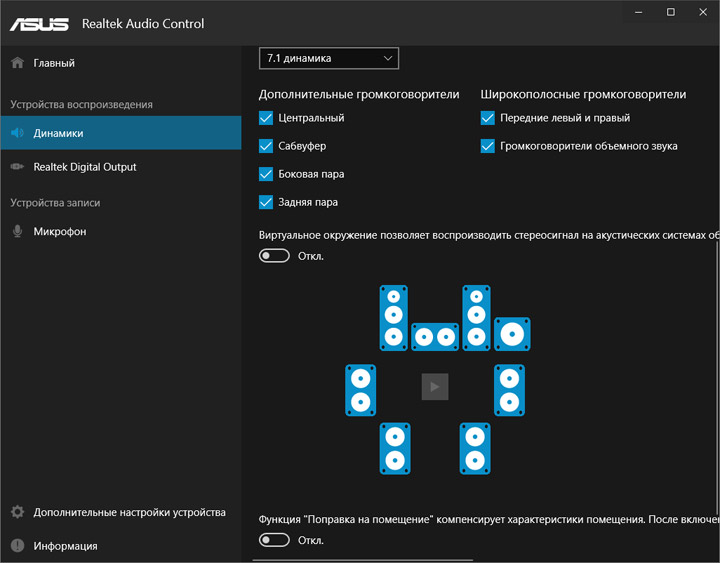
Task: Click the front right speaker icon
Action: [x=476, y=316]
